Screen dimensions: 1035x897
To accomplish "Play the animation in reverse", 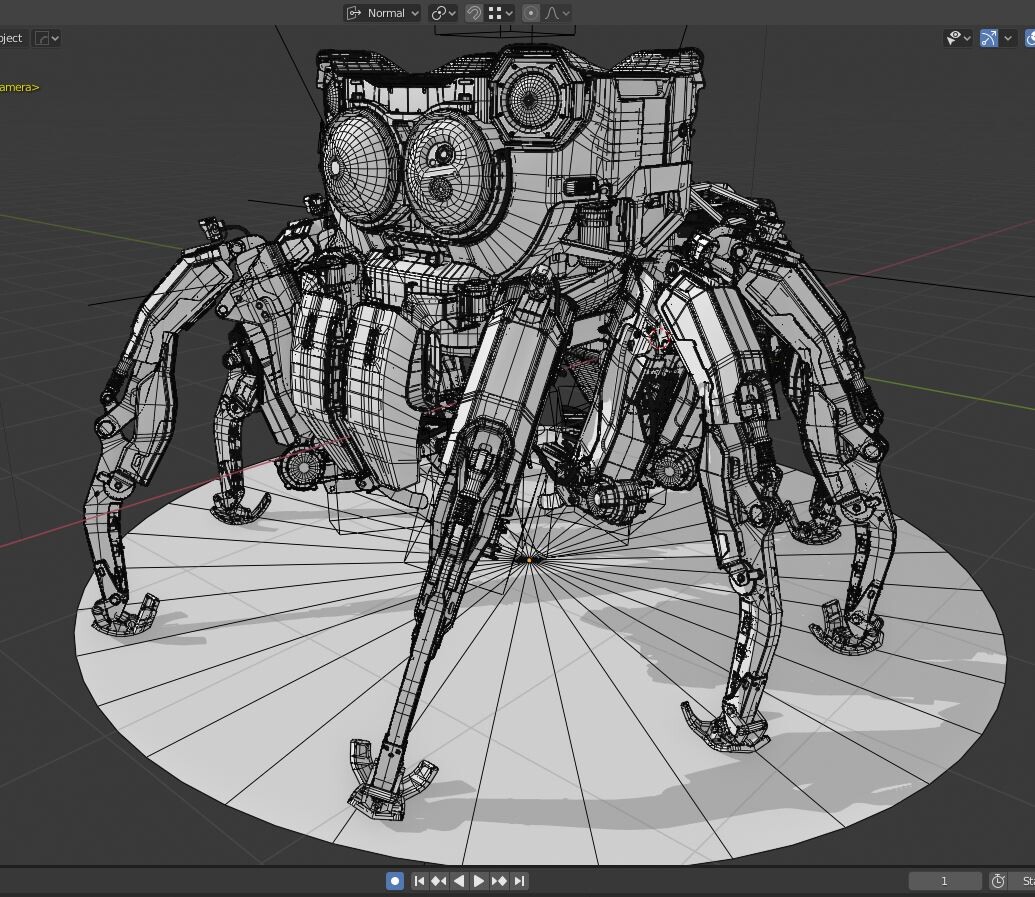I will click(x=459, y=880).
